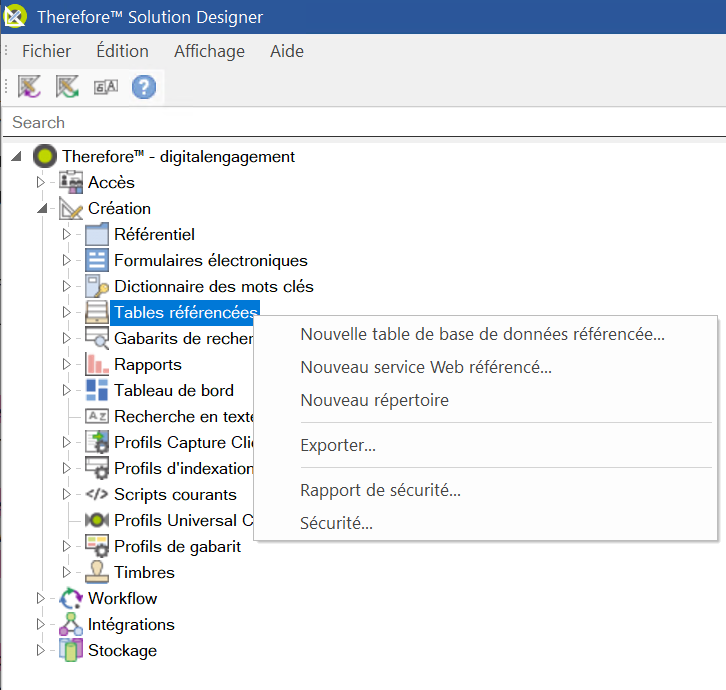Click the Profils d'indexation gear icon
Screen dimensions: 726x690
point(97,468)
